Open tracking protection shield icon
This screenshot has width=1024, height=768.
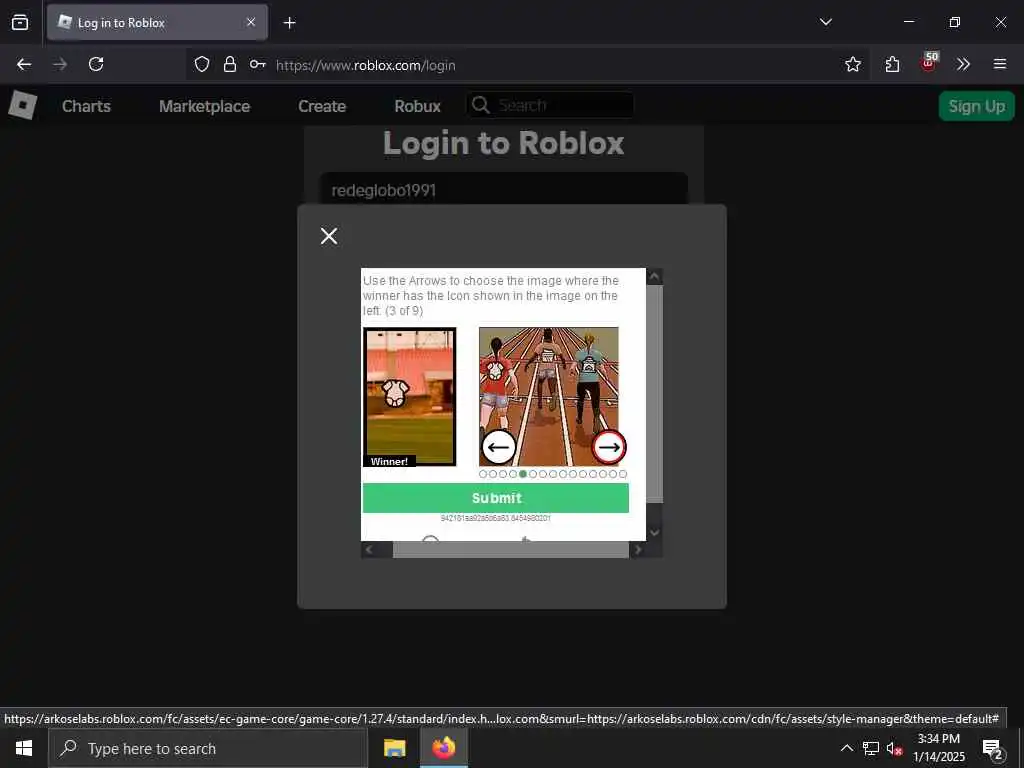[x=202, y=64]
